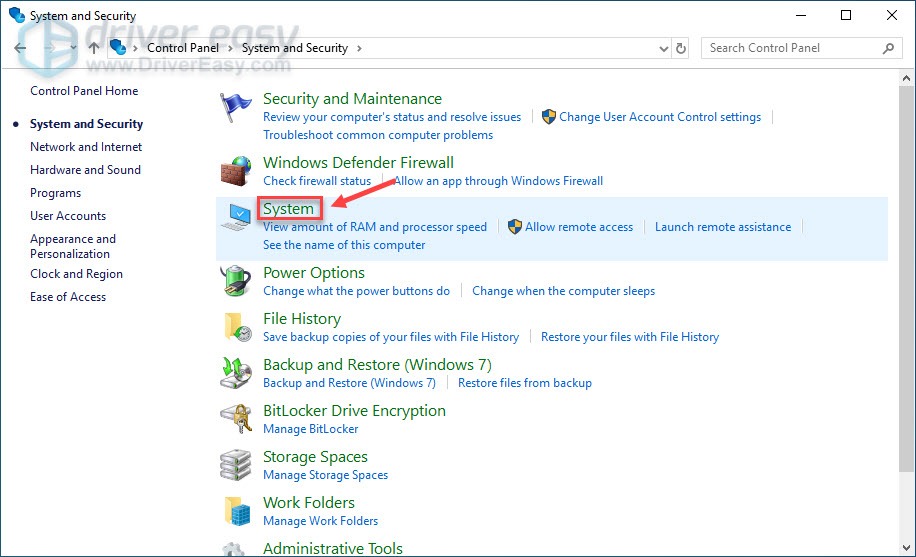Expand the chevron before Control Panel breadcrumb
This screenshot has width=916, height=557.
pyautogui.click(x=136, y=49)
